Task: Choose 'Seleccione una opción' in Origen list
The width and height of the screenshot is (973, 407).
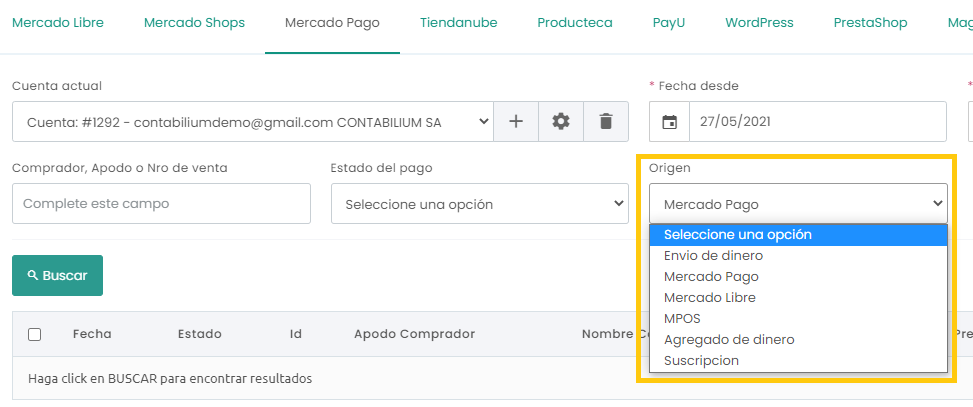Action: 799,235
